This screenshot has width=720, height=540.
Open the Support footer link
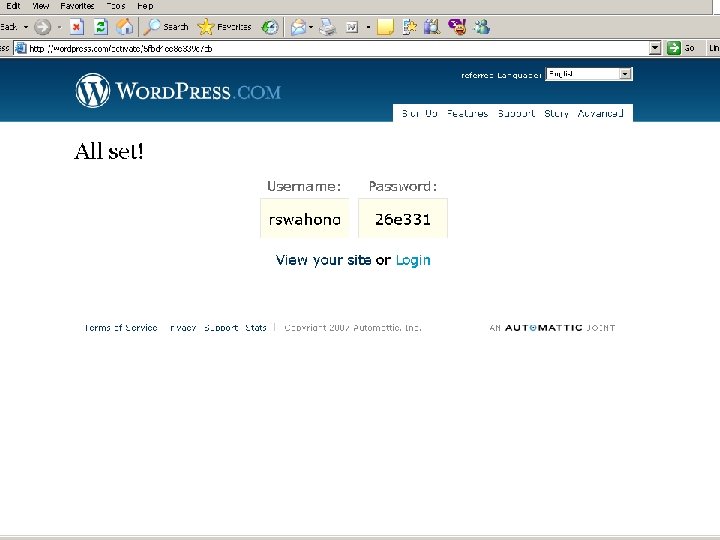[221, 328]
